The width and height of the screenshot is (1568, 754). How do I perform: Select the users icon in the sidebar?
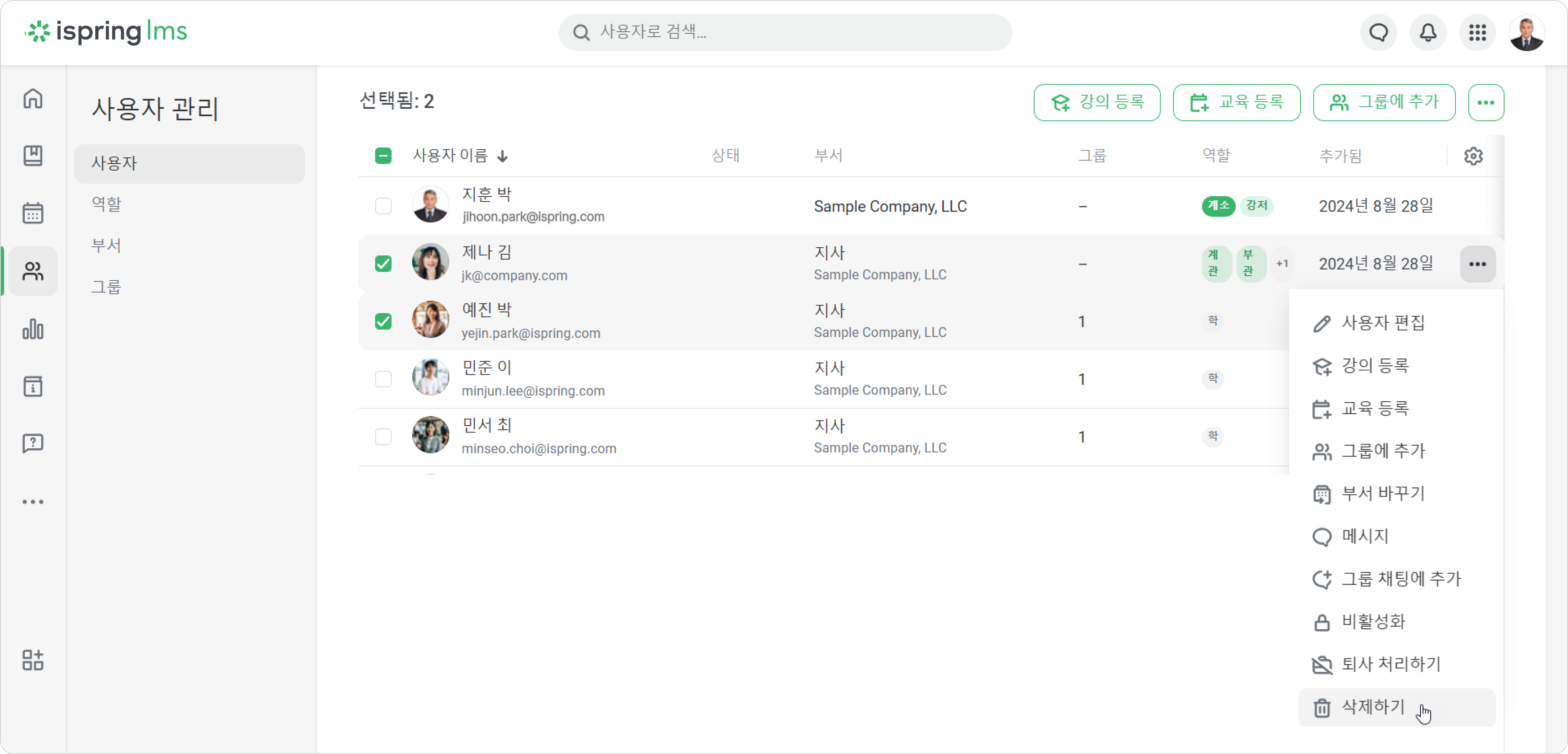pyautogui.click(x=33, y=271)
